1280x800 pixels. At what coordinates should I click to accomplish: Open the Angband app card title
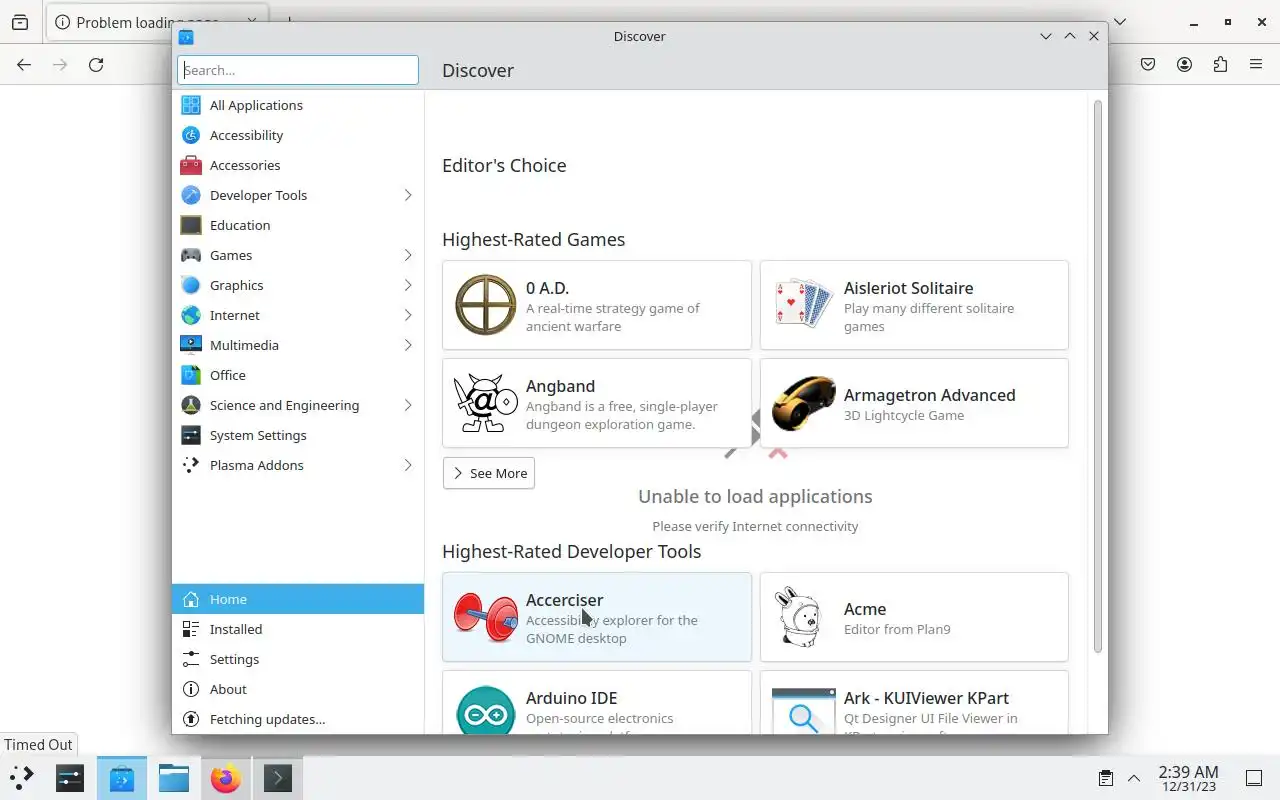click(x=560, y=386)
